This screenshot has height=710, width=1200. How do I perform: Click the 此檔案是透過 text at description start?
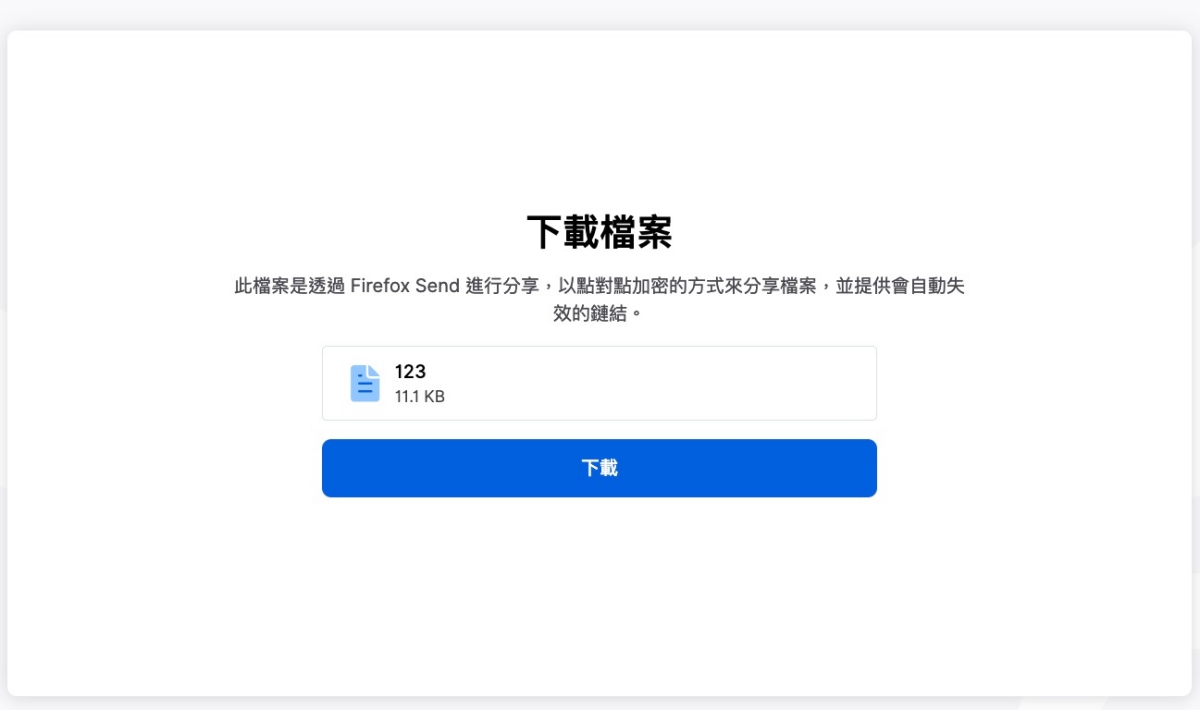tap(290, 286)
